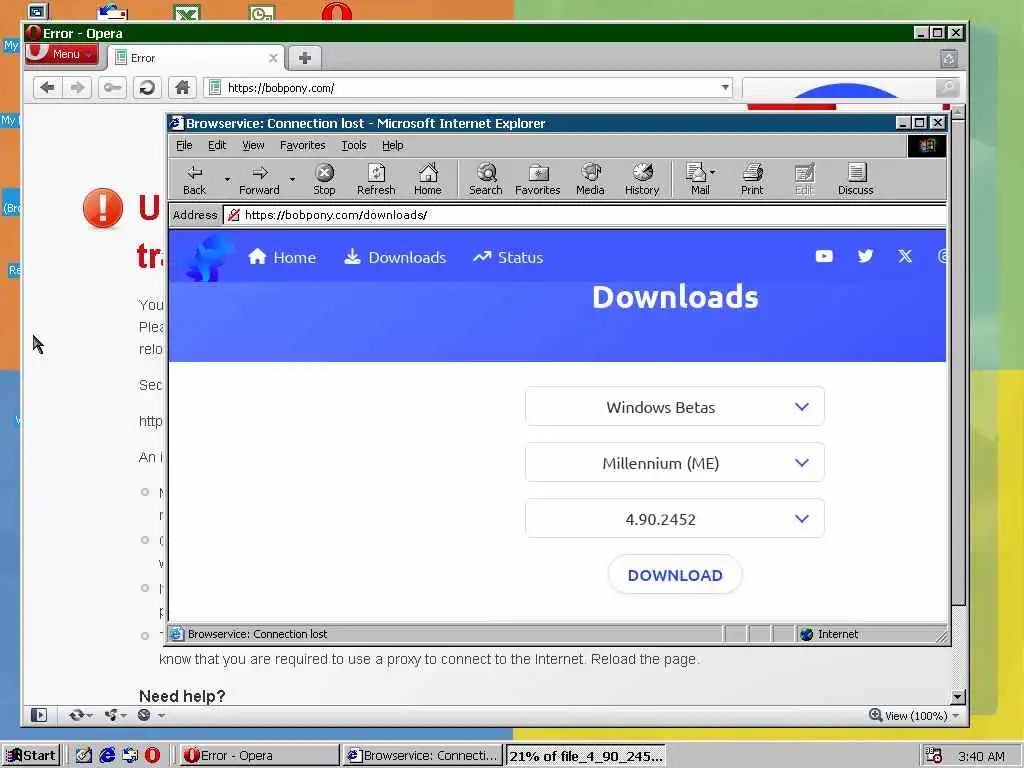Click the Status link in site navigation
The width and height of the screenshot is (1024, 768).
click(508, 257)
